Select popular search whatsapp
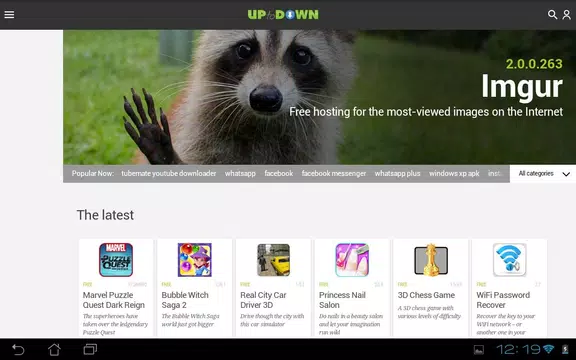The image size is (576, 360). [240, 173]
